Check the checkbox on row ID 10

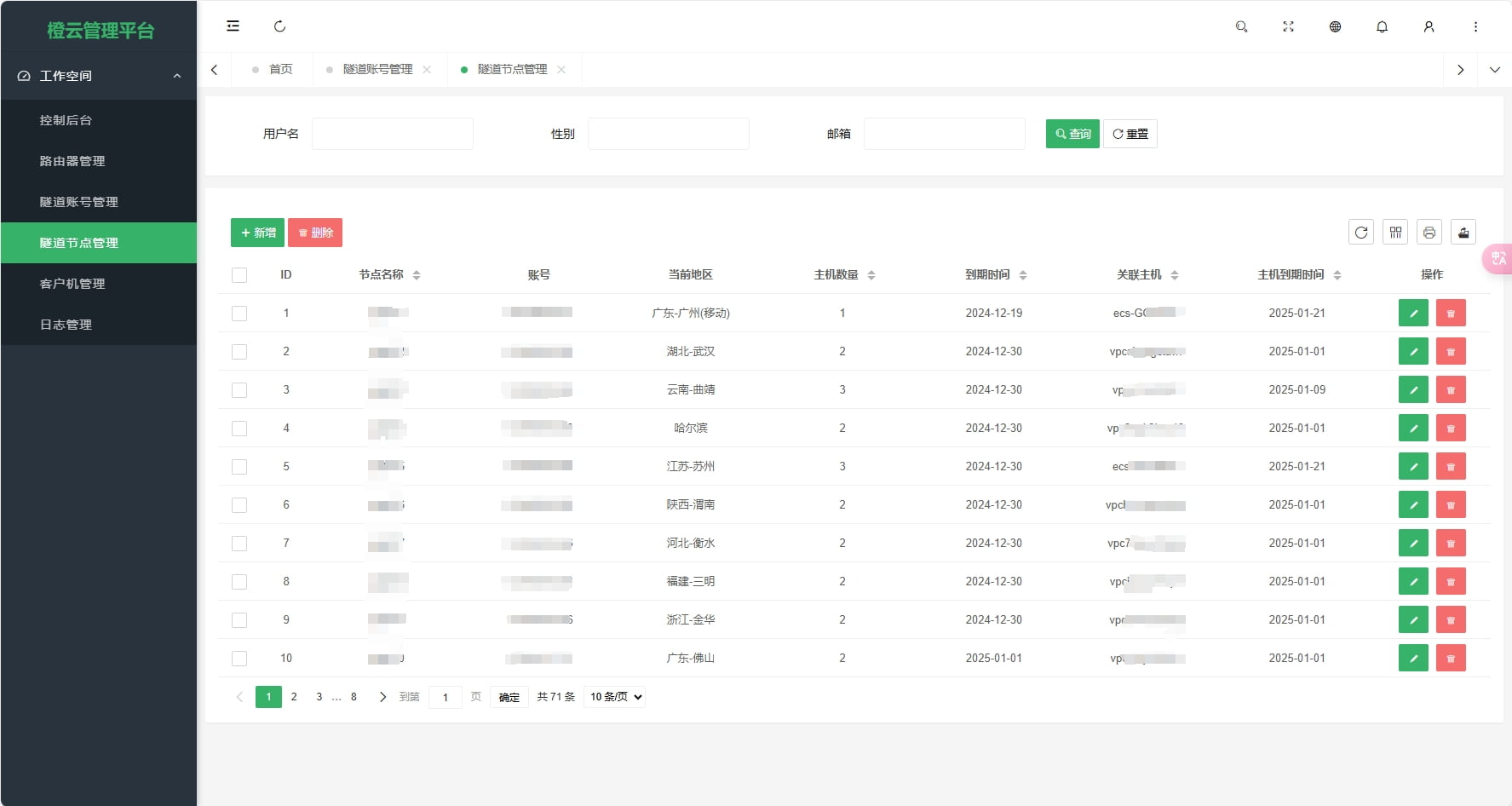coord(239,658)
